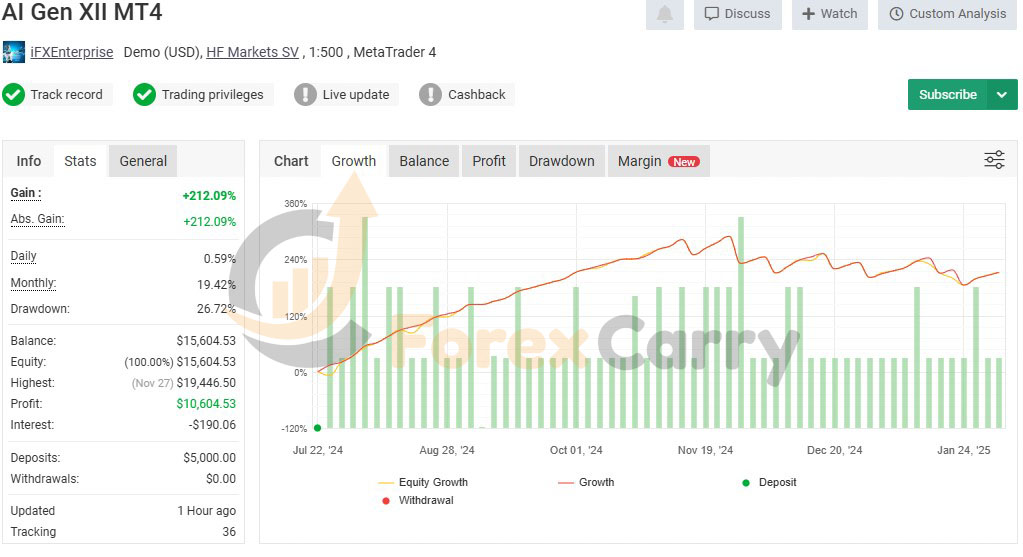Screen dimensions: 1023x557
Task: Click the Track record green checkmark icon
Action: click(x=13, y=95)
